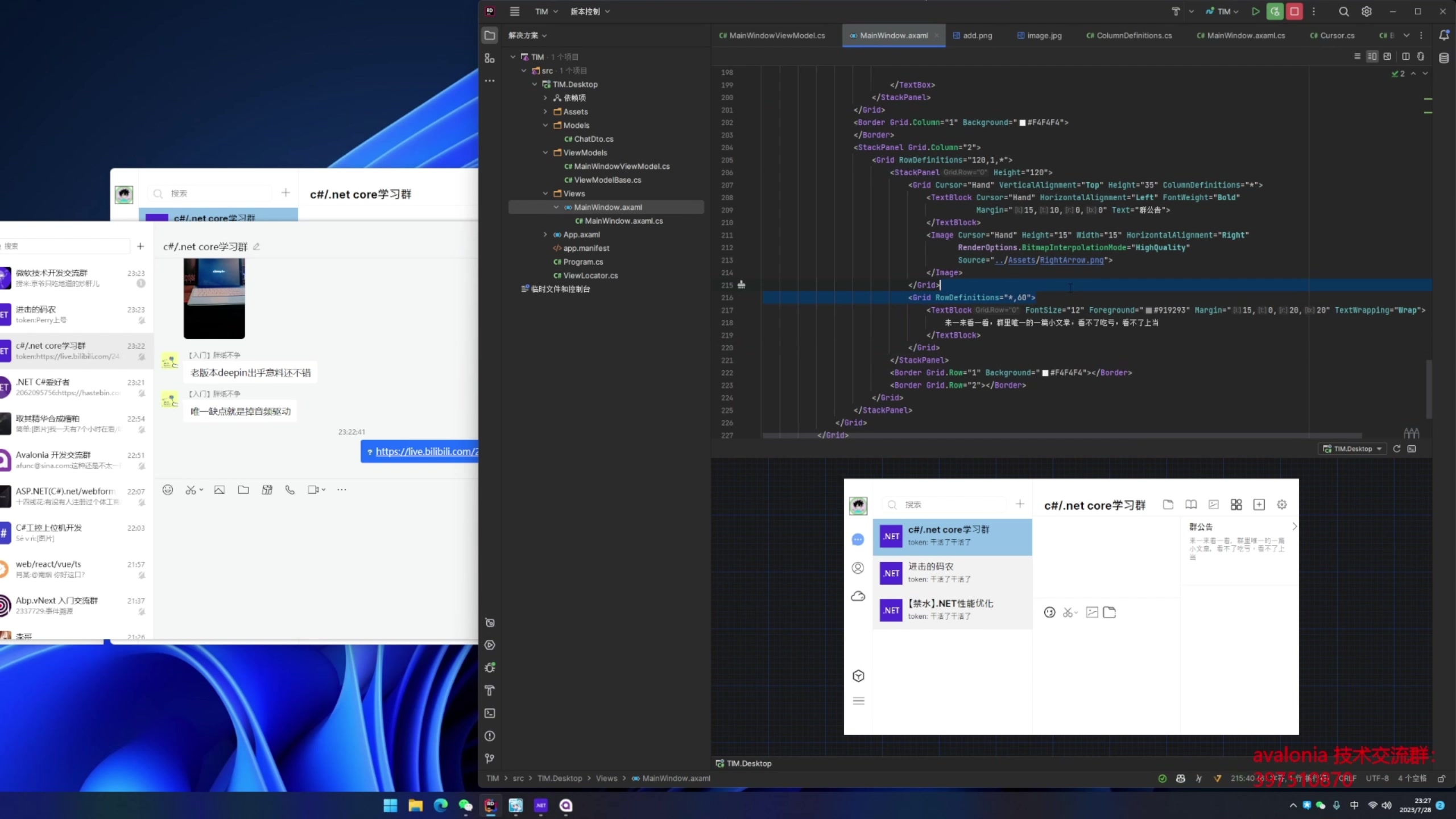Open the Git branch tool window icon
This screenshot has height=819, width=1456.
tap(490, 758)
